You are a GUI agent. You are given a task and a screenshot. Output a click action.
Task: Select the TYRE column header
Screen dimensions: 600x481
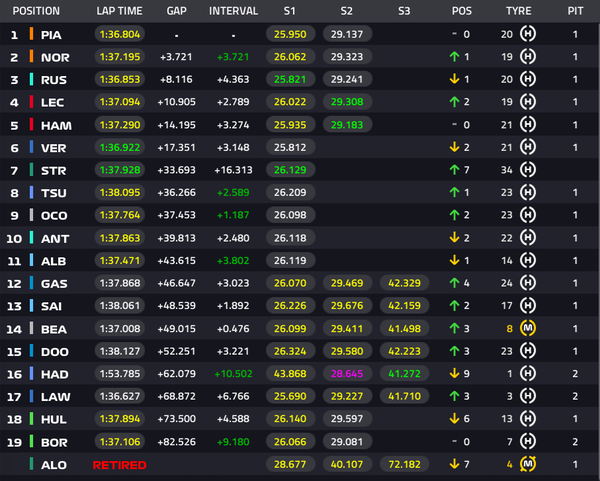click(518, 11)
